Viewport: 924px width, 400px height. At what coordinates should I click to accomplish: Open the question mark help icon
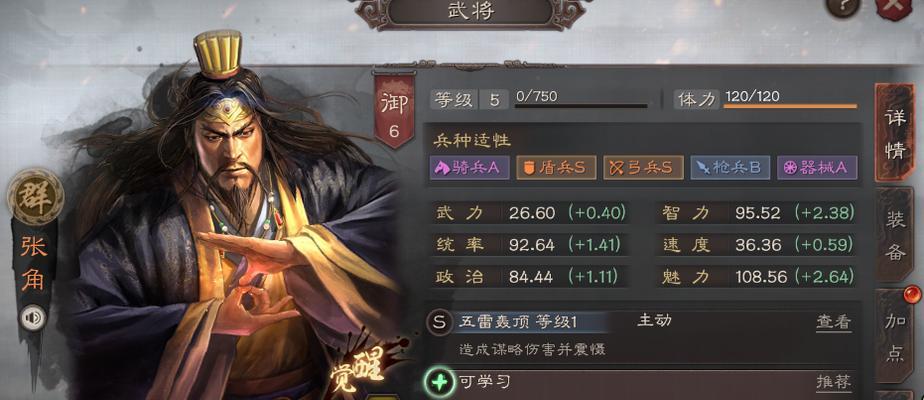click(x=844, y=6)
